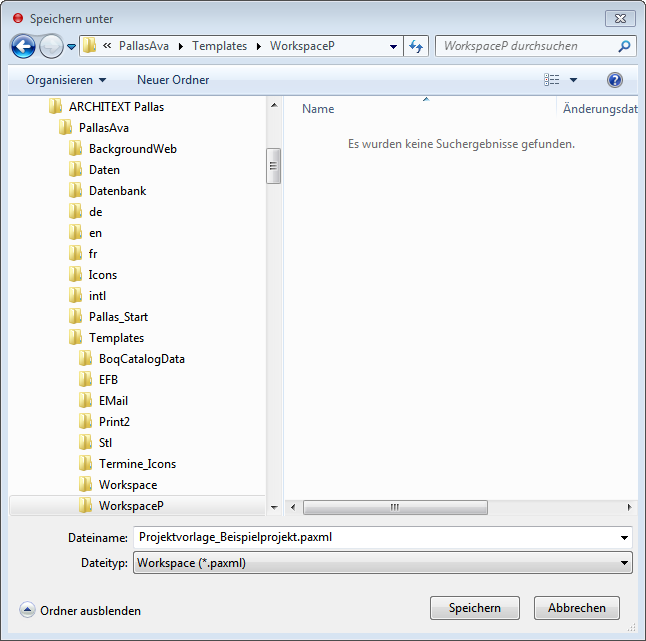Click folder tree scroll-down arrow
Image resolution: width=646 pixels, height=641 pixels.
(x=274, y=508)
